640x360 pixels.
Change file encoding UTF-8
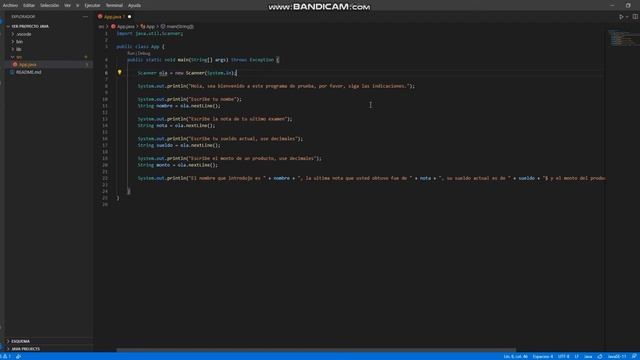tap(563, 356)
